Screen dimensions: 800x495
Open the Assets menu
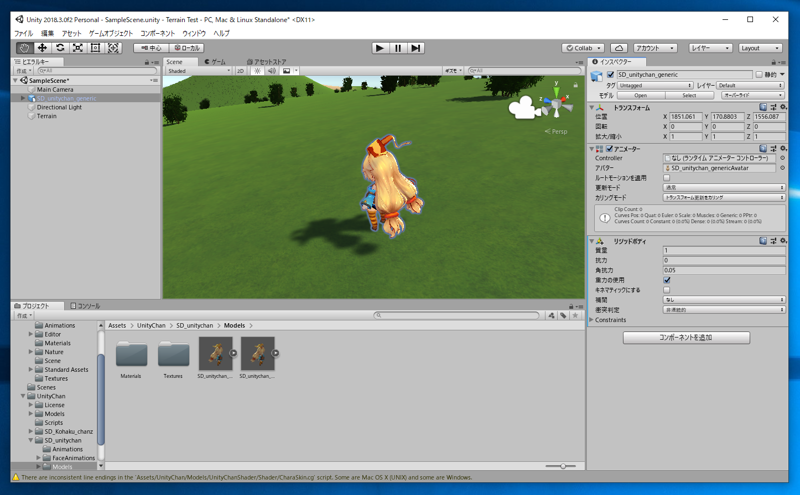[71, 33]
